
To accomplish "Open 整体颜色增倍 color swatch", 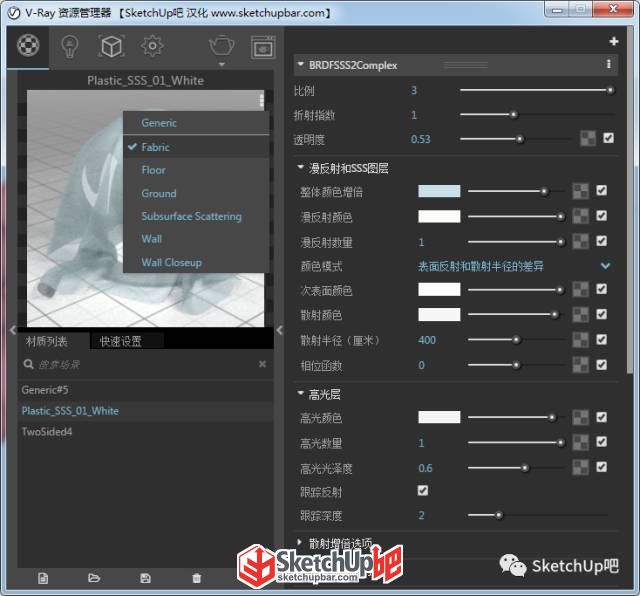I will [x=439, y=191].
